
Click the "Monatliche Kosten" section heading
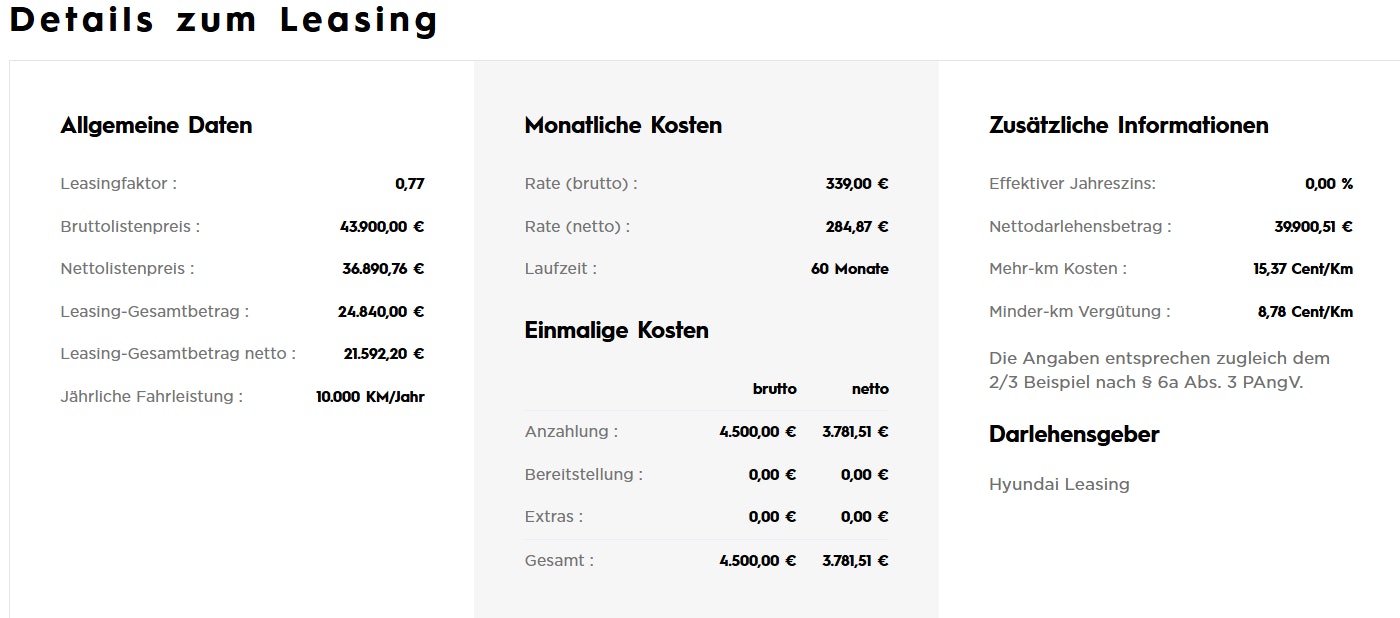pos(623,126)
